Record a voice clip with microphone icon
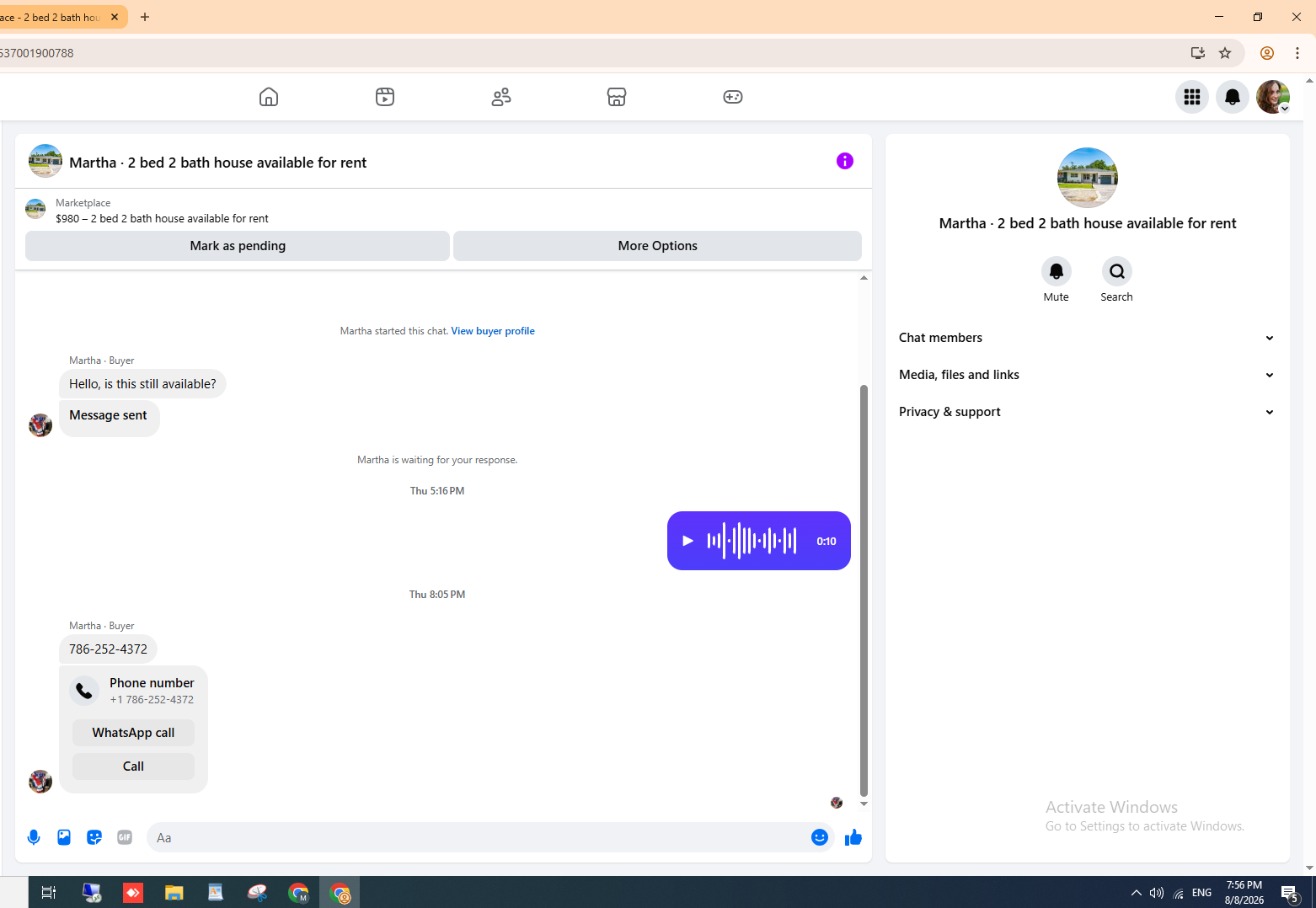Viewport: 1316px width, 908px height. click(34, 837)
